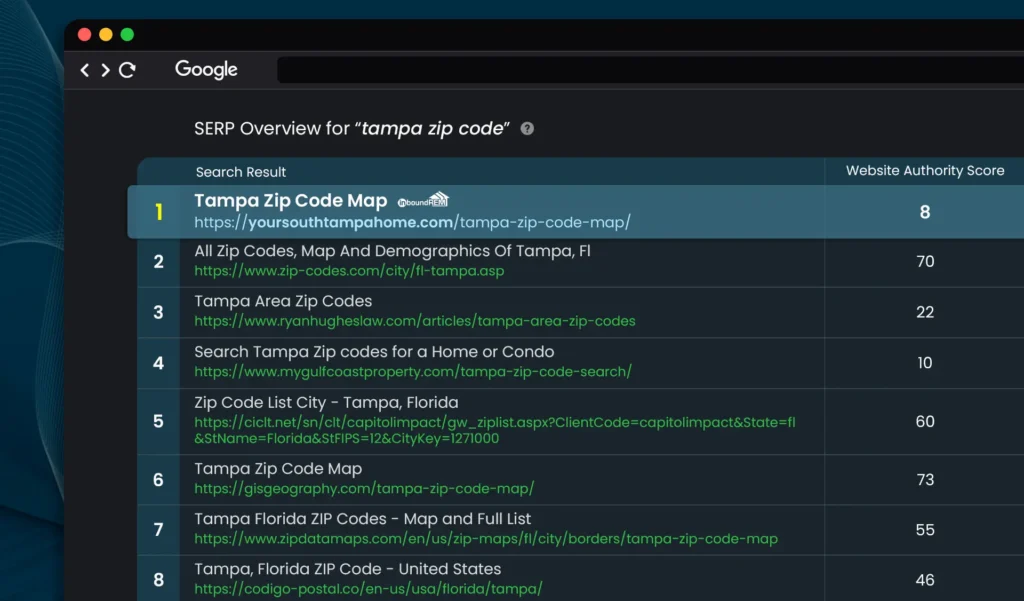
Task: Click authority score 8 for yoursouthtampahome.com
Action: click(x=925, y=212)
